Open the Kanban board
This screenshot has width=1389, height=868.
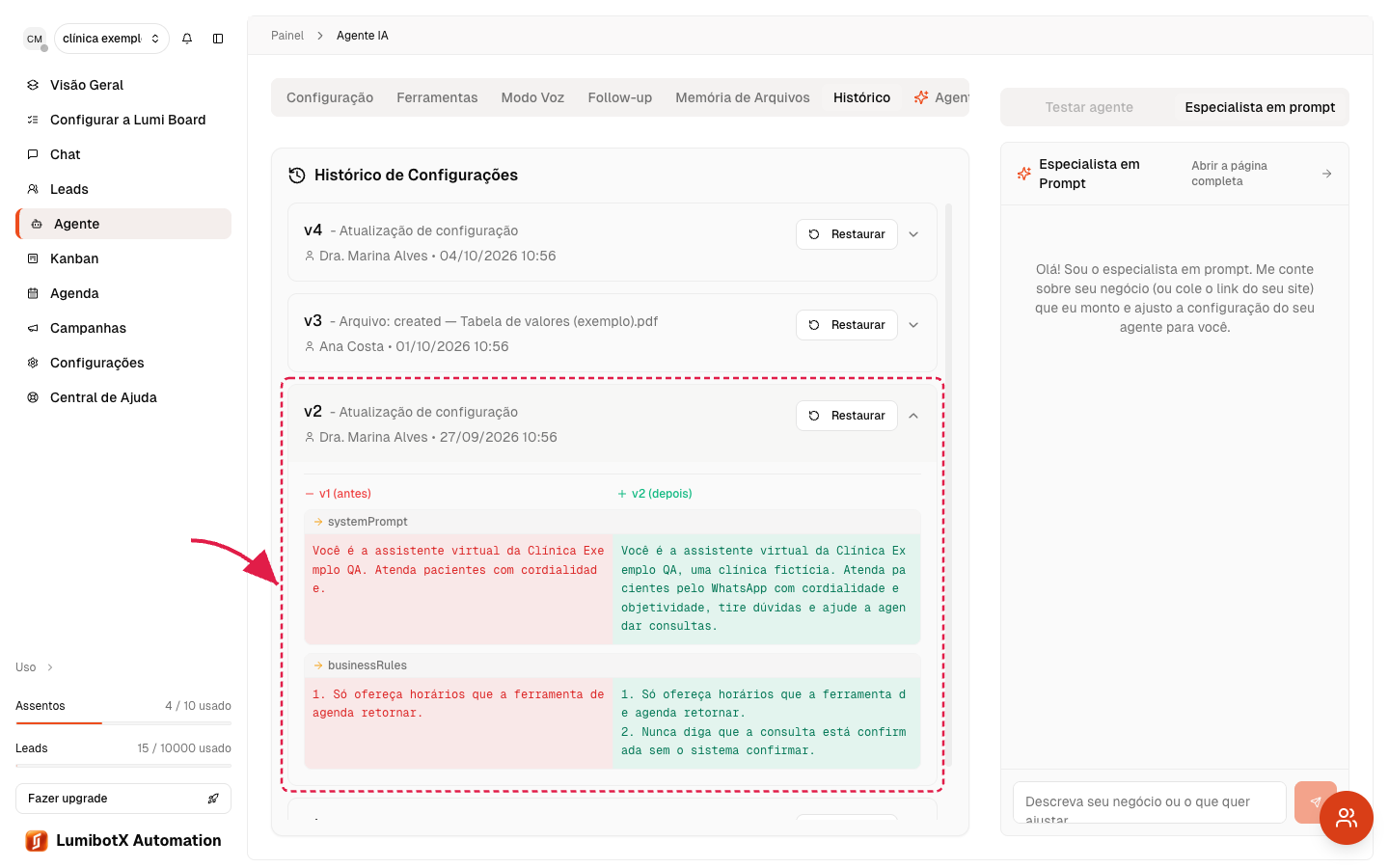[123, 258]
